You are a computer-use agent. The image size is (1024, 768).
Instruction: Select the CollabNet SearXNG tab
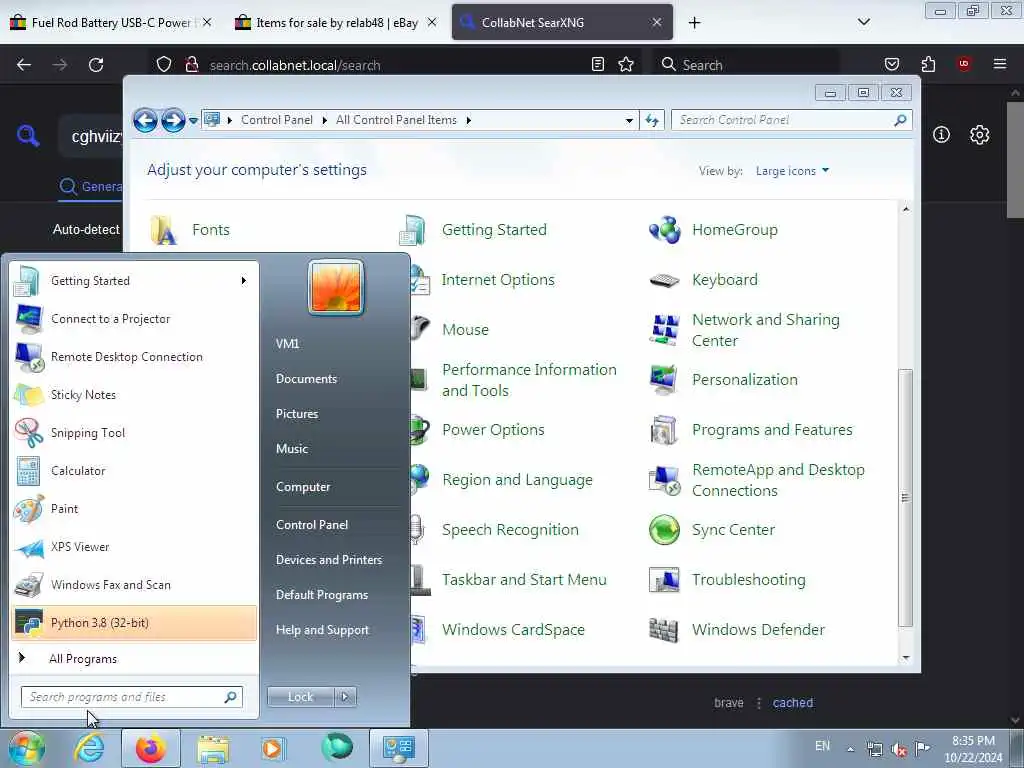pyautogui.click(x=562, y=22)
